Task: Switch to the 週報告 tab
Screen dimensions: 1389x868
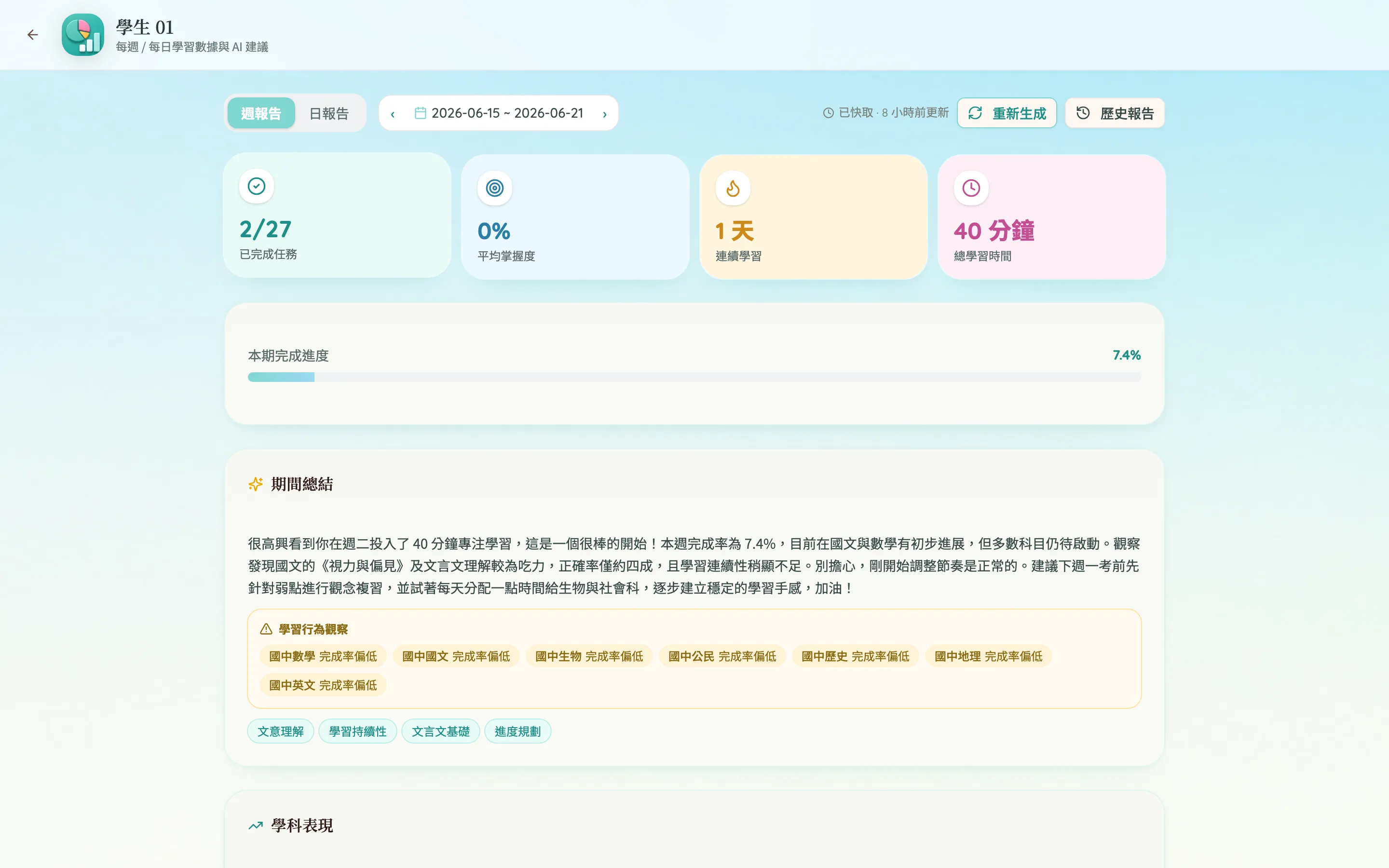Action: [x=261, y=113]
